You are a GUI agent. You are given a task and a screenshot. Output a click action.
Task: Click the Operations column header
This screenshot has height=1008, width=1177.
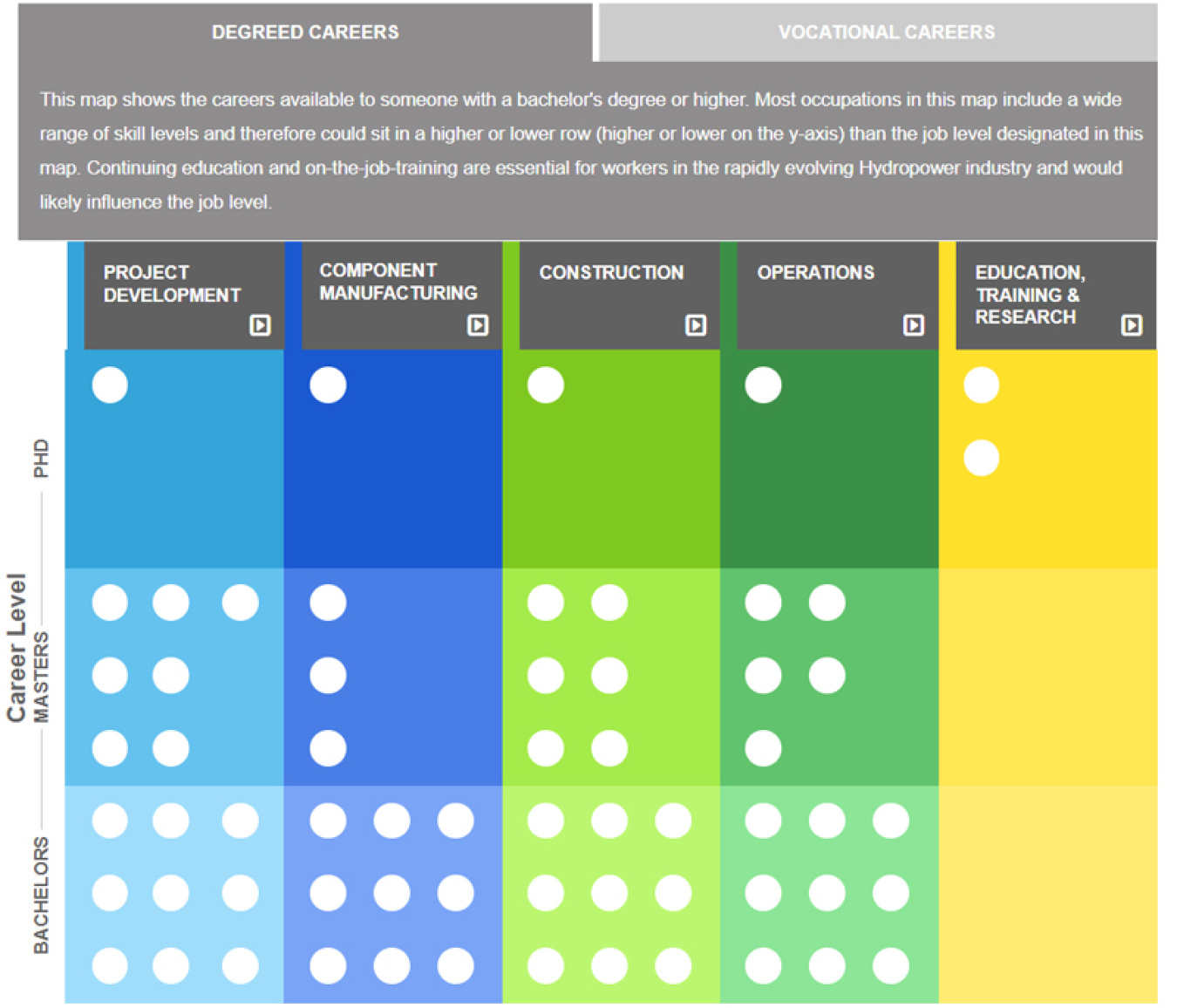click(815, 273)
